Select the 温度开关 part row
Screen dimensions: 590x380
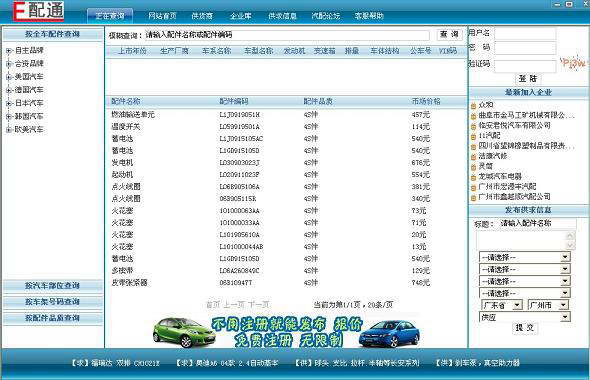(286, 126)
